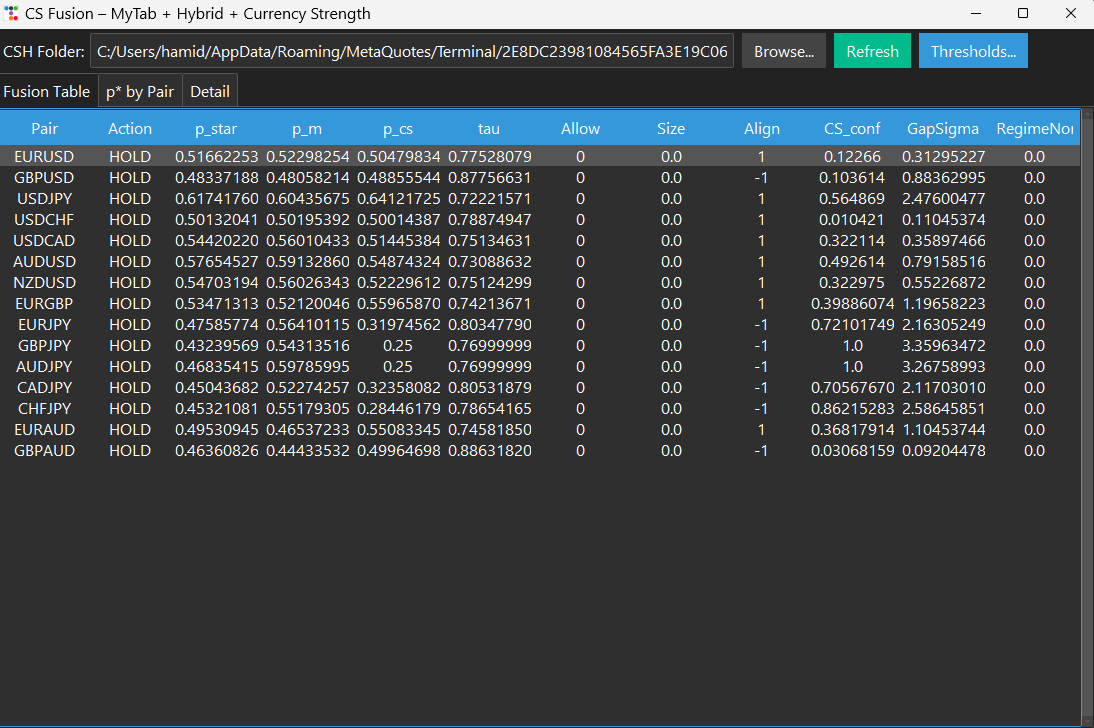This screenshot has width=1094, height=728.
Task: Click the CS_conf column header
Action: [852, 128]
